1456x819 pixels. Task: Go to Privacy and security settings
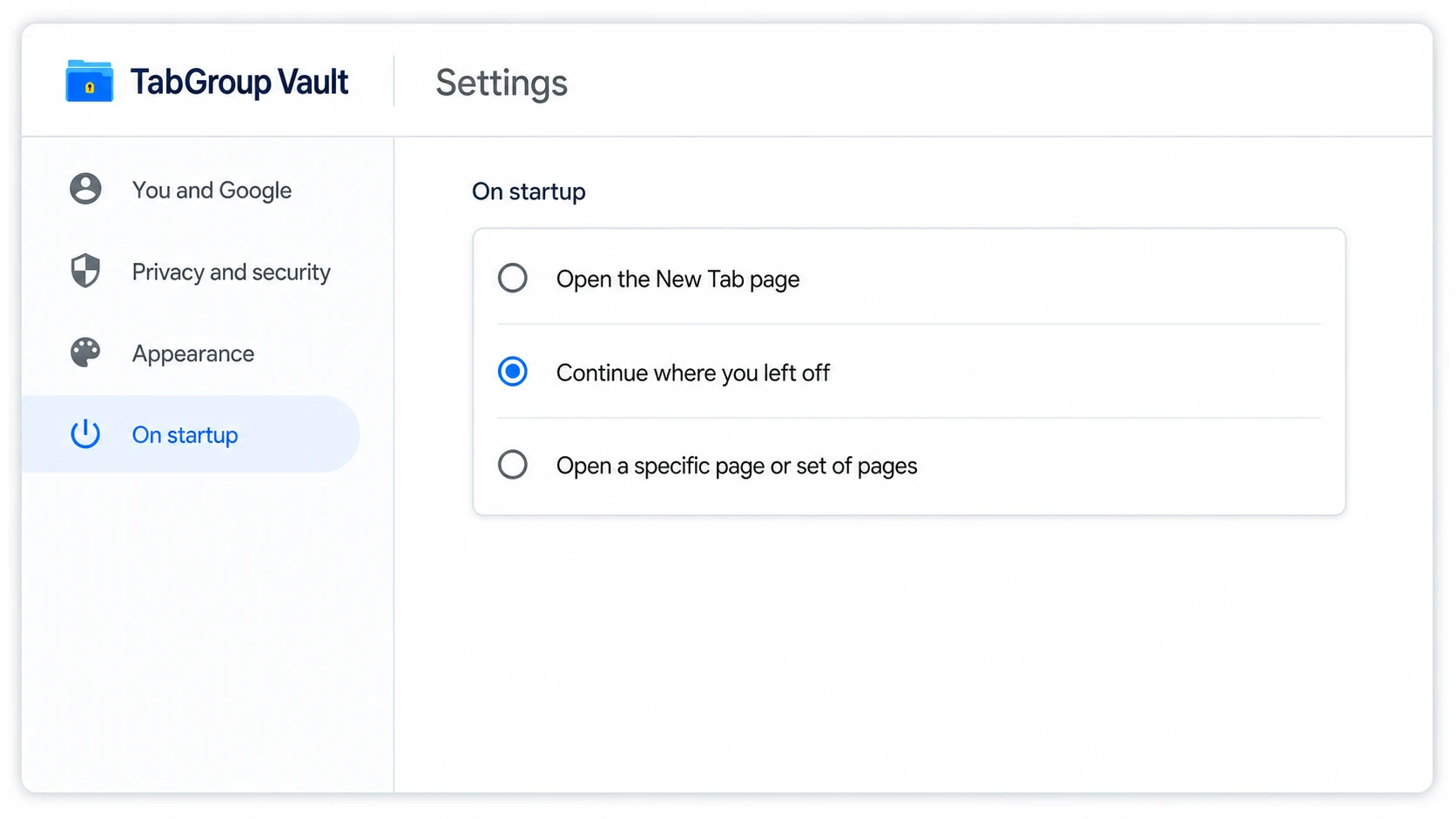tap(192, 272)
